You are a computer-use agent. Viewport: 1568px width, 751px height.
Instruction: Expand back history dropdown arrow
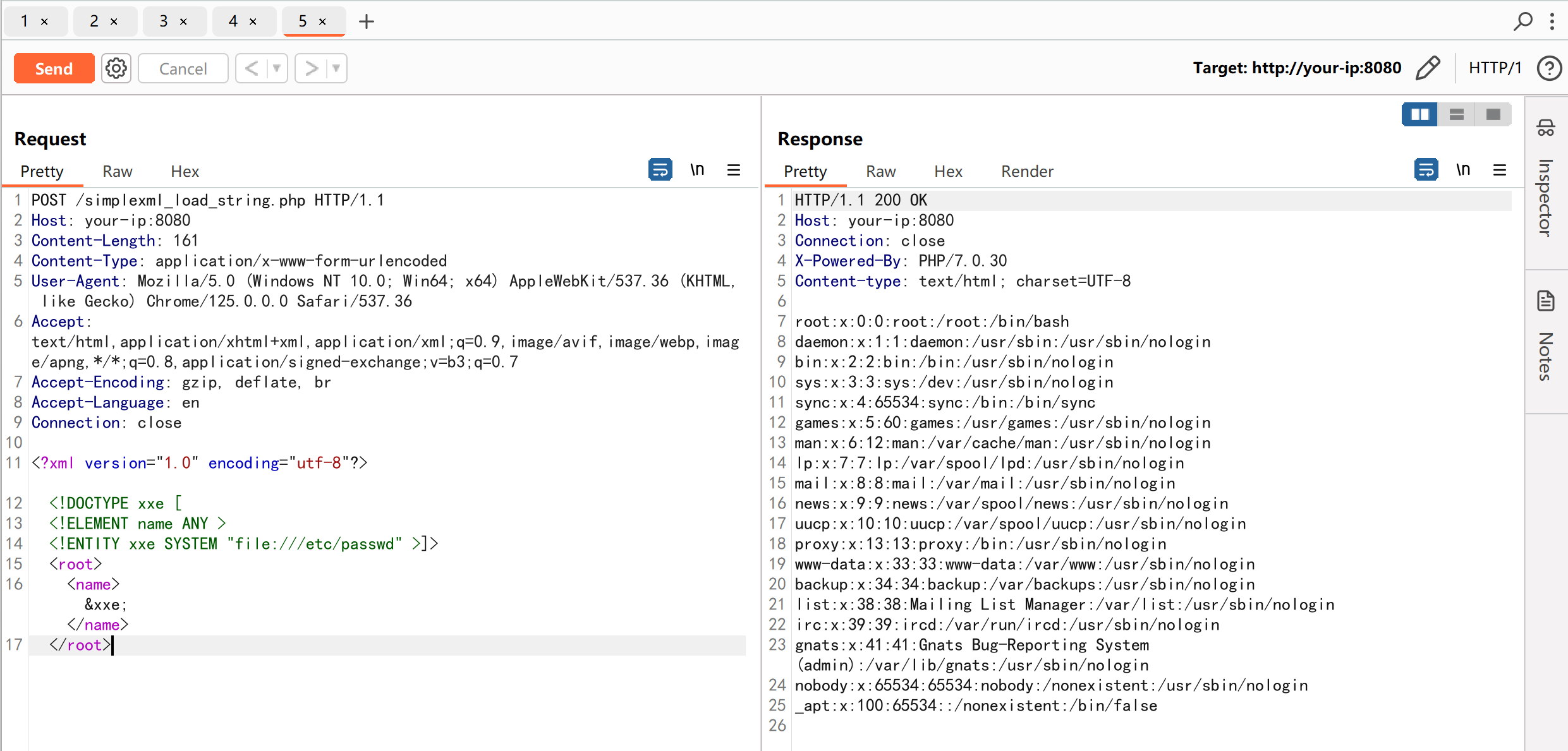tap(277, 68)
